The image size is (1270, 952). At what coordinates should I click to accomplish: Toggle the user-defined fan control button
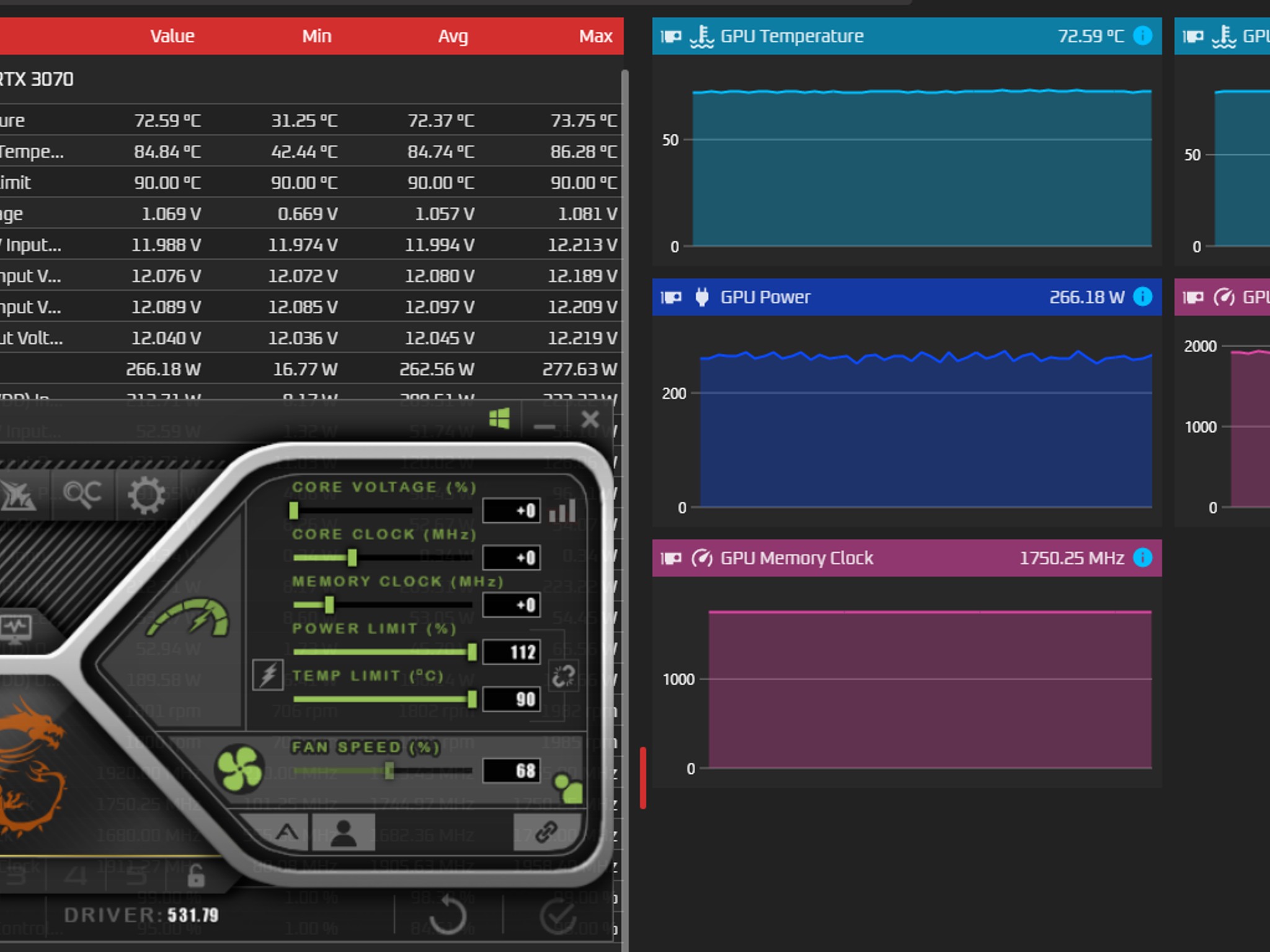344,832
